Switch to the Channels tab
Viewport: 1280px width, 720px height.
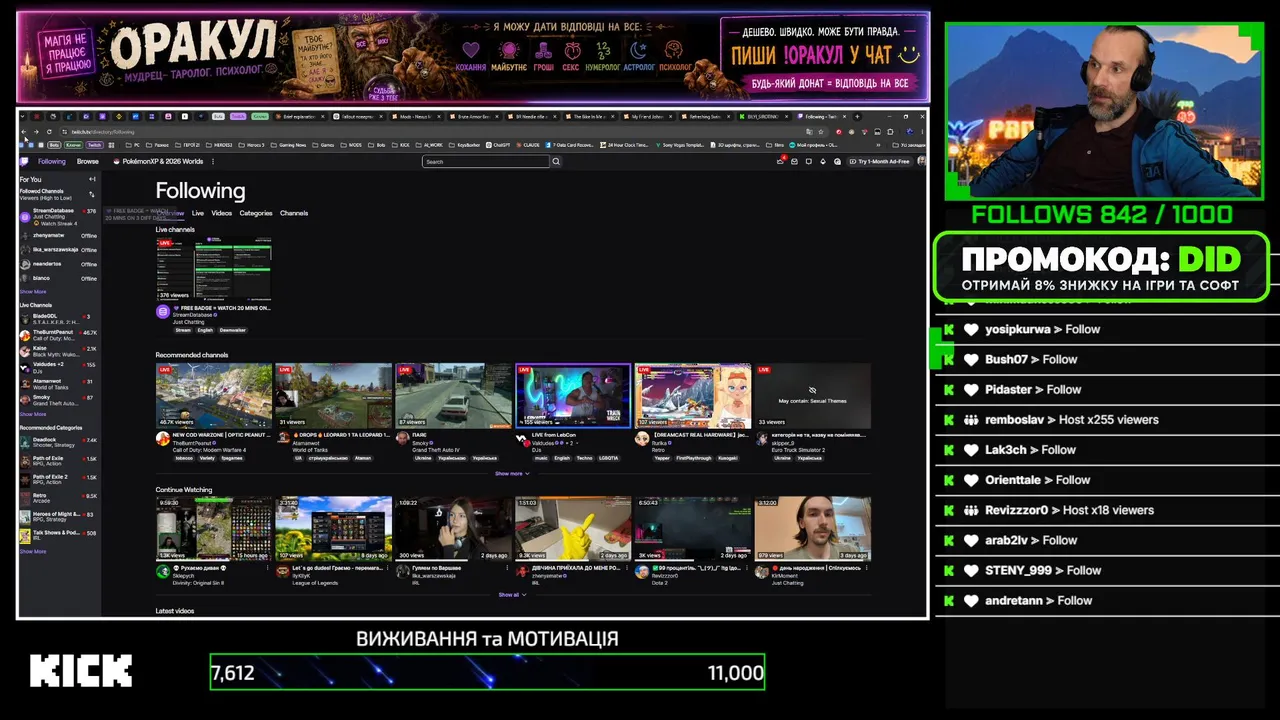coord(294,213)
